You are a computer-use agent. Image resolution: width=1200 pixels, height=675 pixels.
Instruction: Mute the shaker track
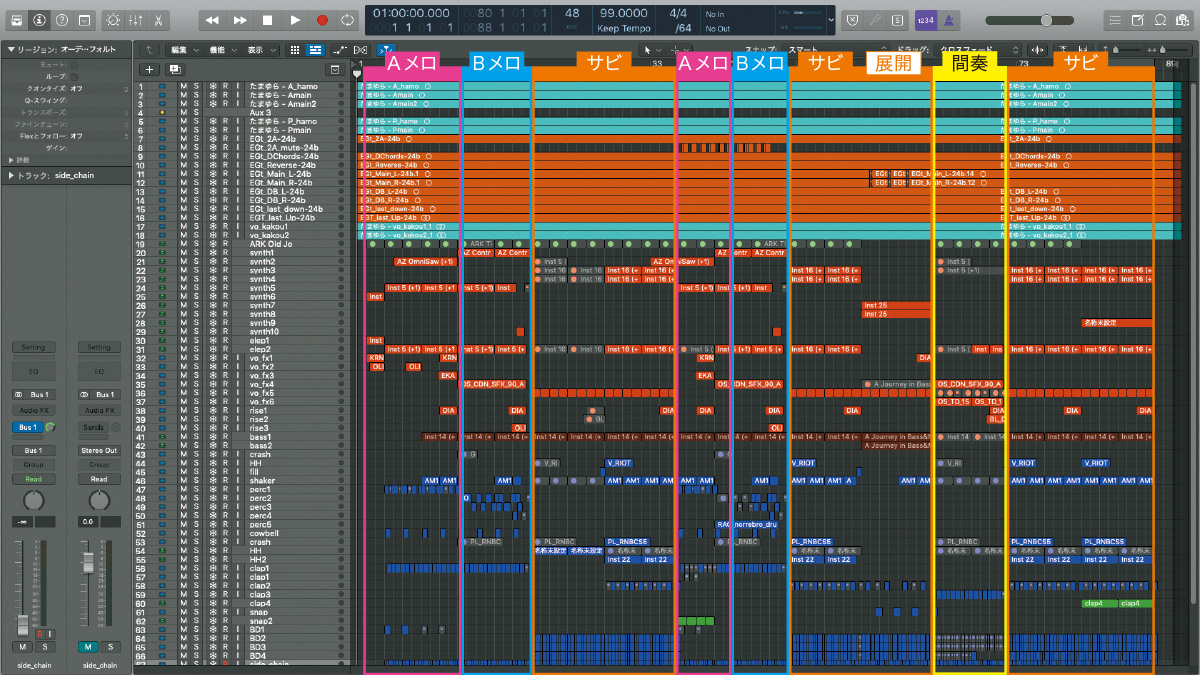[x=183, y=481]
